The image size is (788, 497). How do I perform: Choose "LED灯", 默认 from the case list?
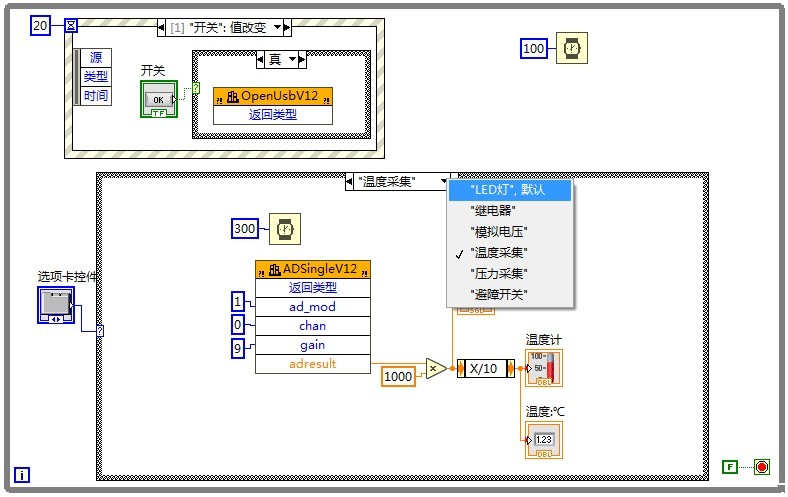coord(510,190)
